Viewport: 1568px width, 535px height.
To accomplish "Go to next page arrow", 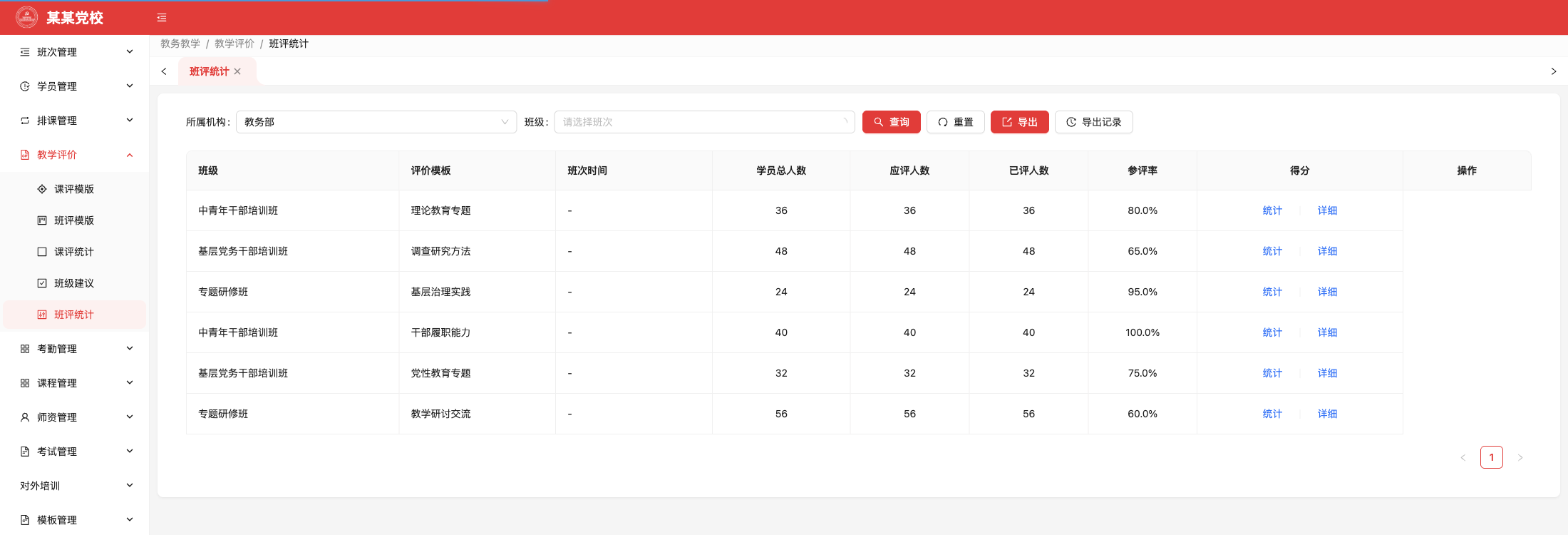I will (1520, 457).
